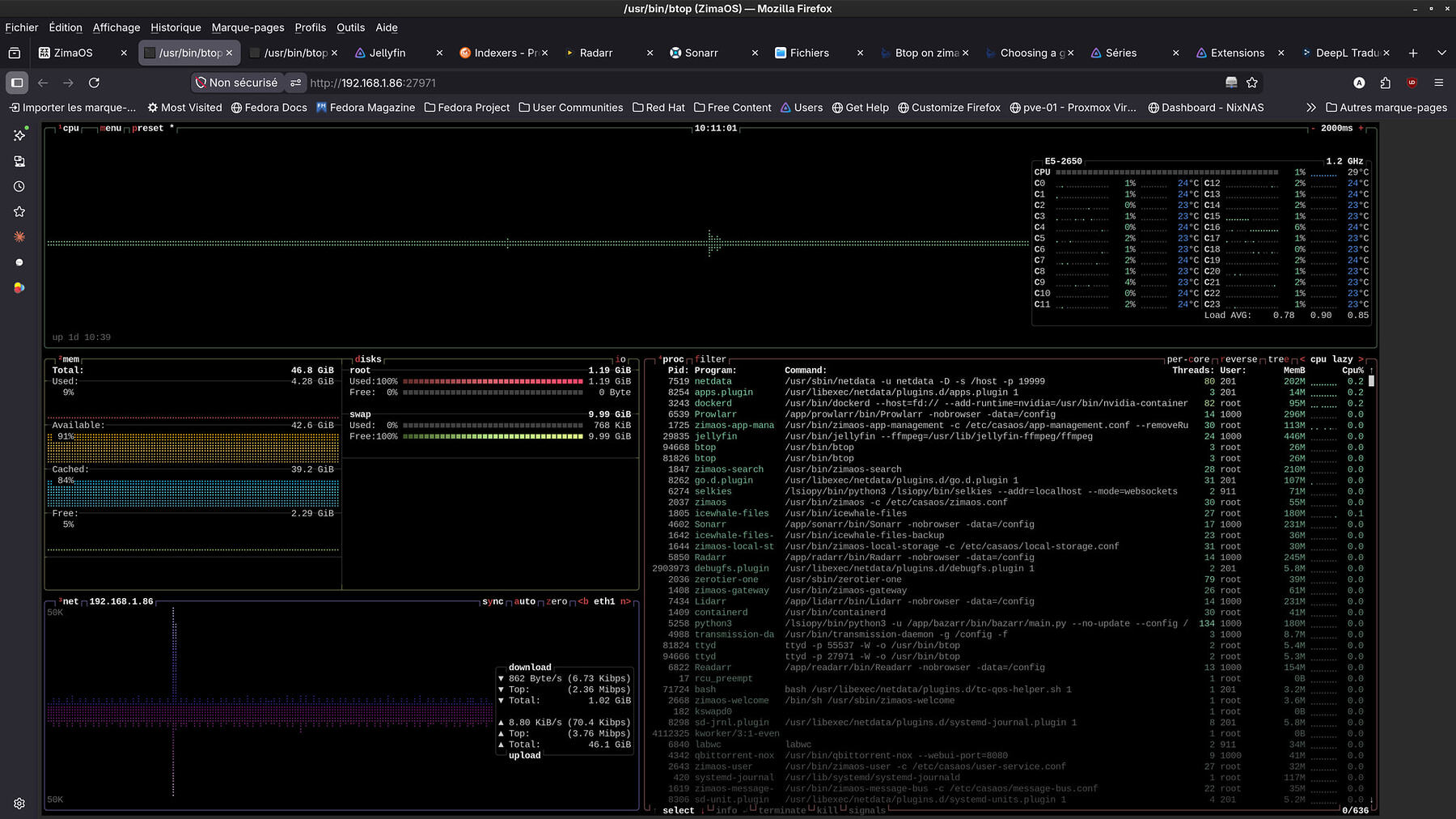
Task: Show more bookmarks with the double chevron
Action: [1310, 108]
